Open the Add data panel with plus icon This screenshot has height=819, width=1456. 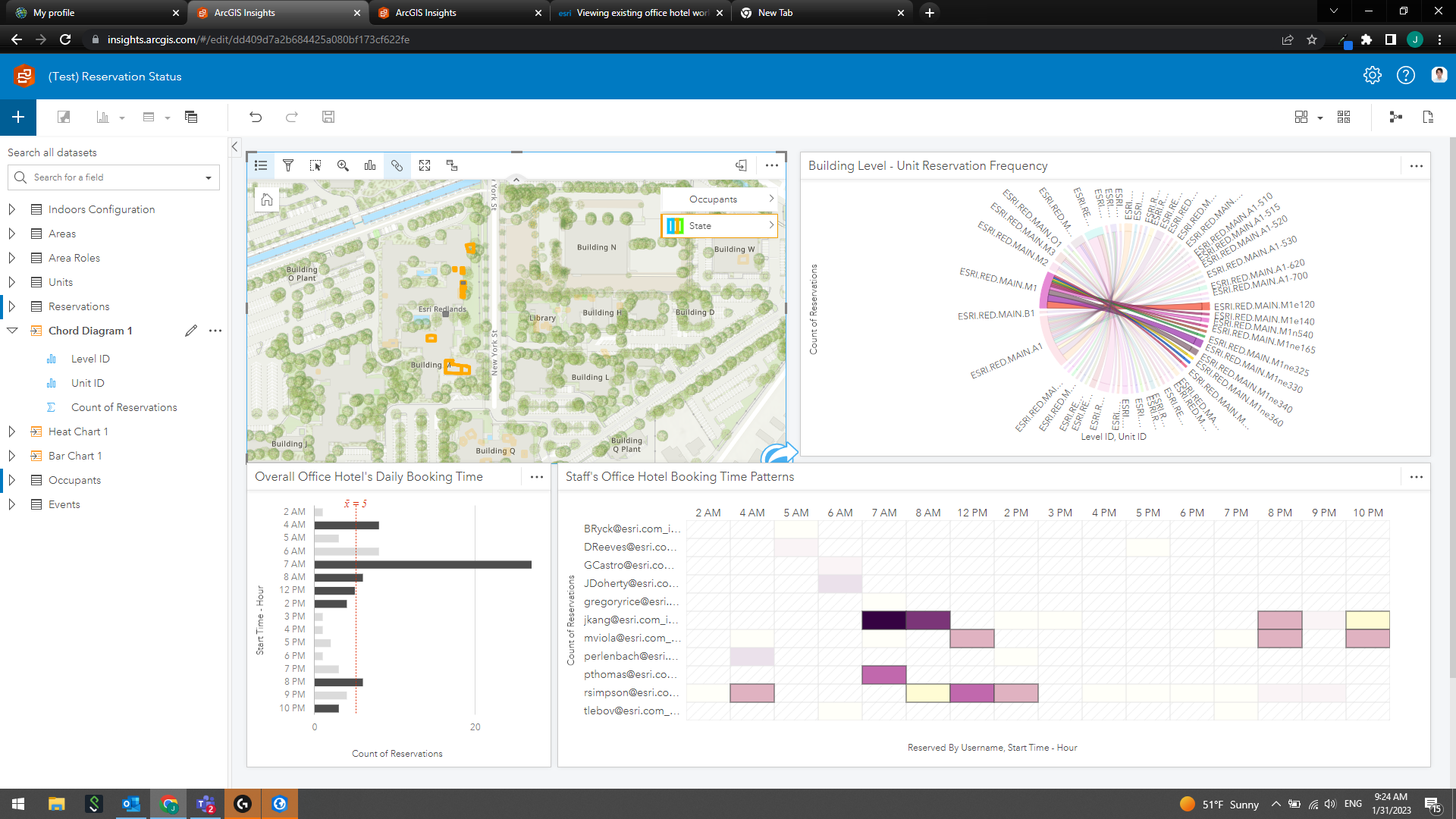tap(17, 117)
